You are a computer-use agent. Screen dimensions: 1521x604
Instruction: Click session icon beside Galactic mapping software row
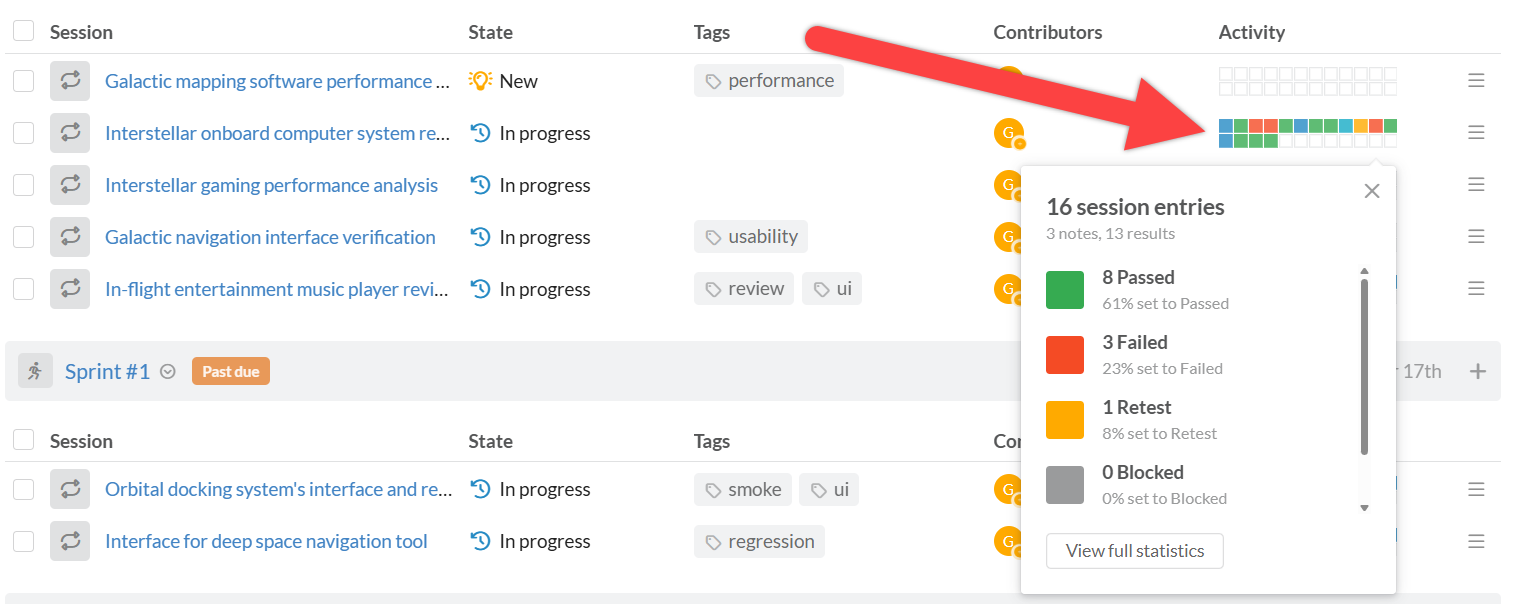pyautogui.click(x=70, y=81)
